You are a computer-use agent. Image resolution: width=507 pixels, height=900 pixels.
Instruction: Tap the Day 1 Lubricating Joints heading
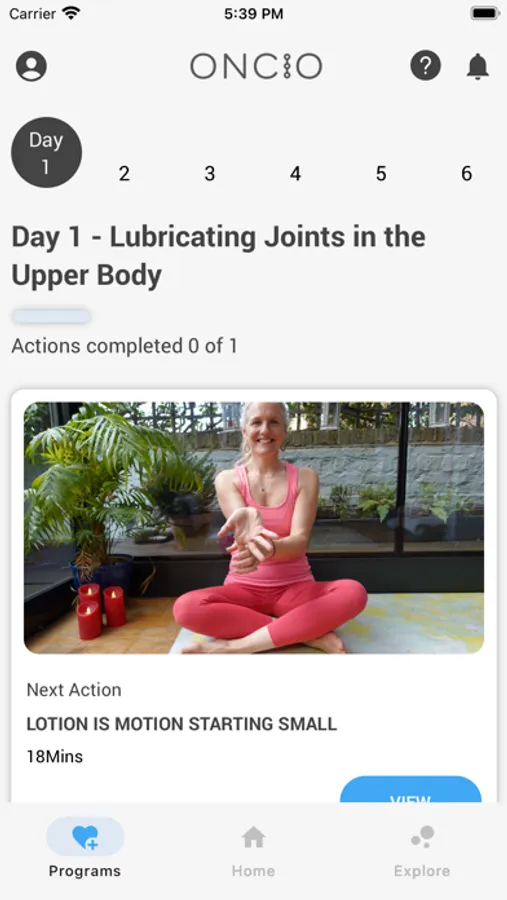click(219, 256)
